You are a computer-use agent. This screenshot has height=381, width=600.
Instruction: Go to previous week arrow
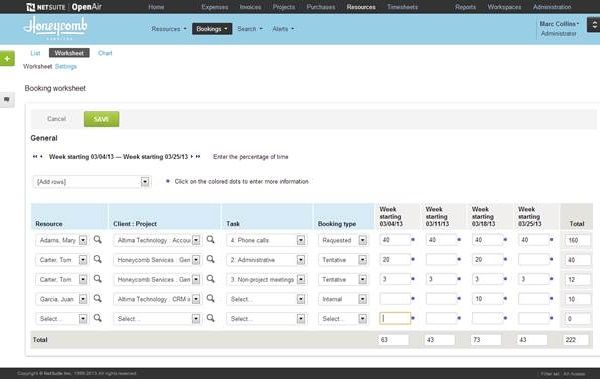coord(41,156)
